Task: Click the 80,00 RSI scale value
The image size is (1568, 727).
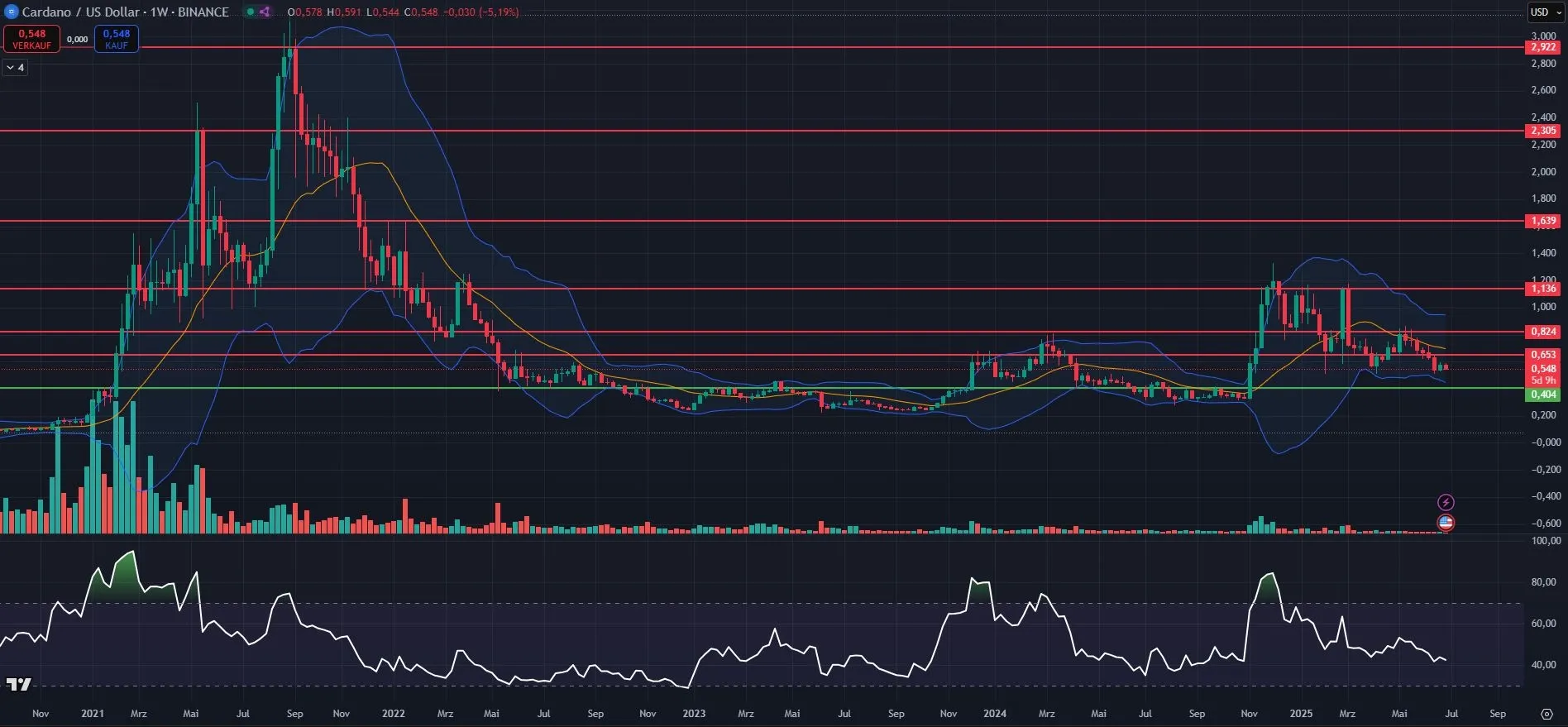Action: click(1546, 582)
